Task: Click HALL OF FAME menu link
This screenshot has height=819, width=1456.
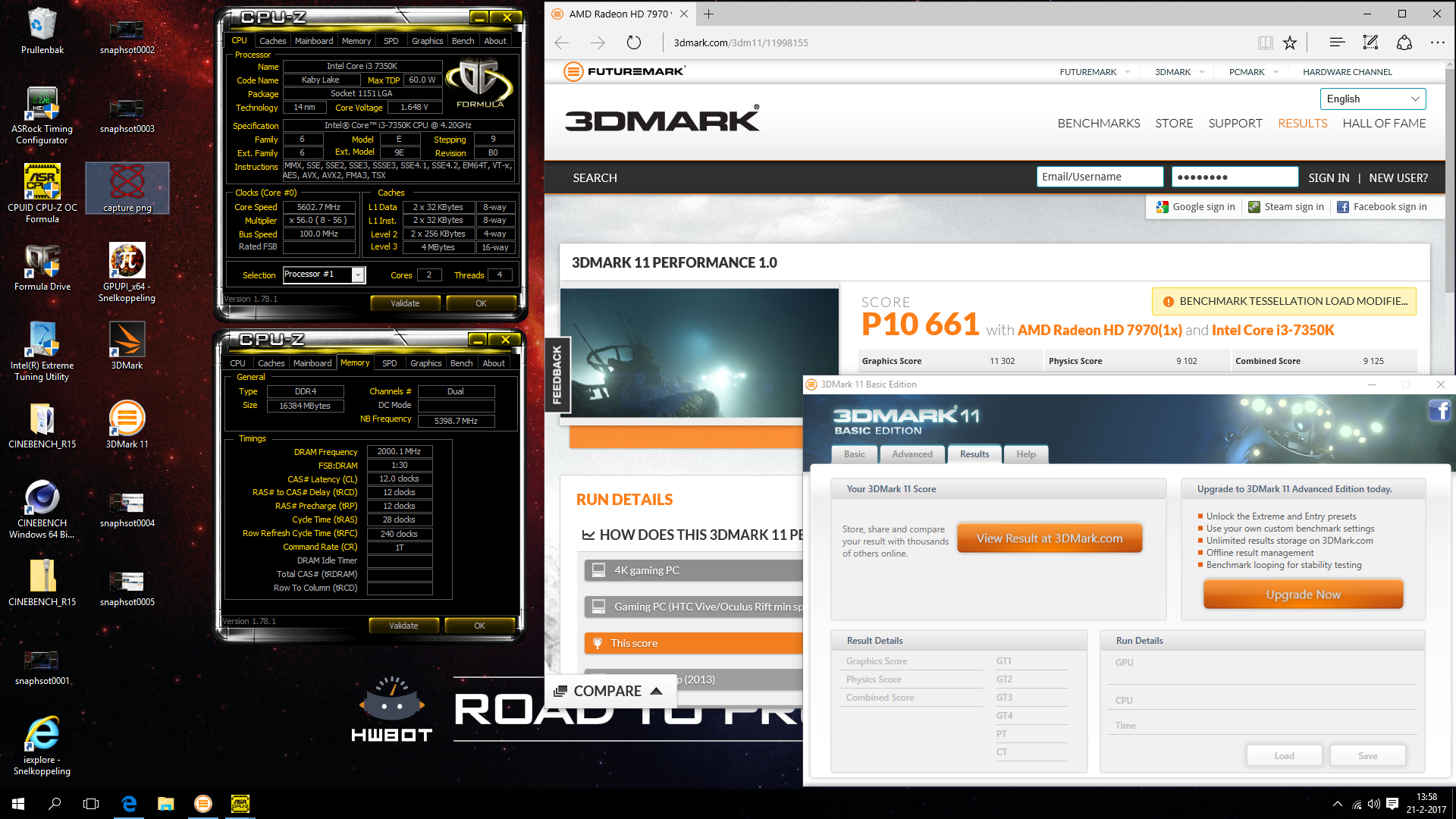Action: click(x=1384, y=123)
